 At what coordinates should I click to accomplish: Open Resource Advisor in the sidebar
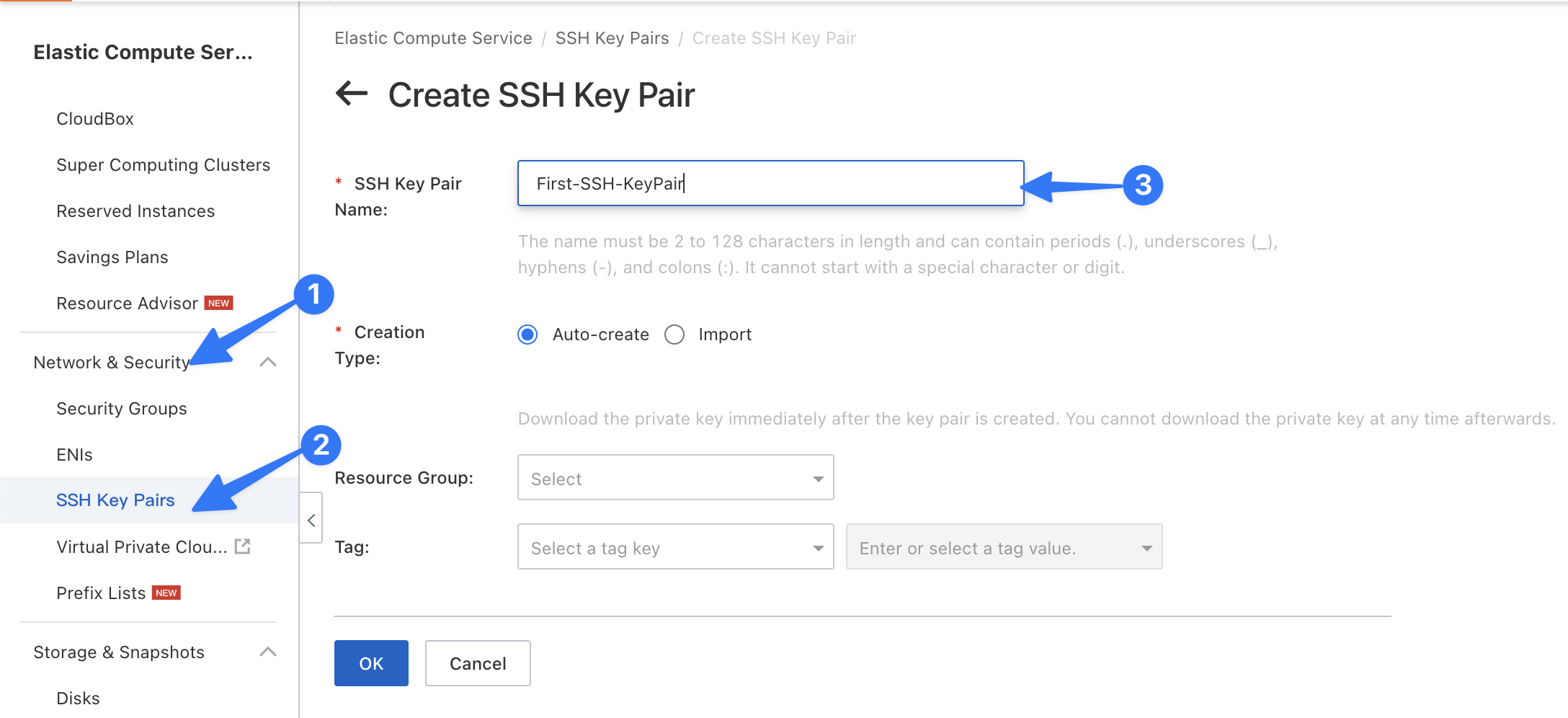coord(127,303)
